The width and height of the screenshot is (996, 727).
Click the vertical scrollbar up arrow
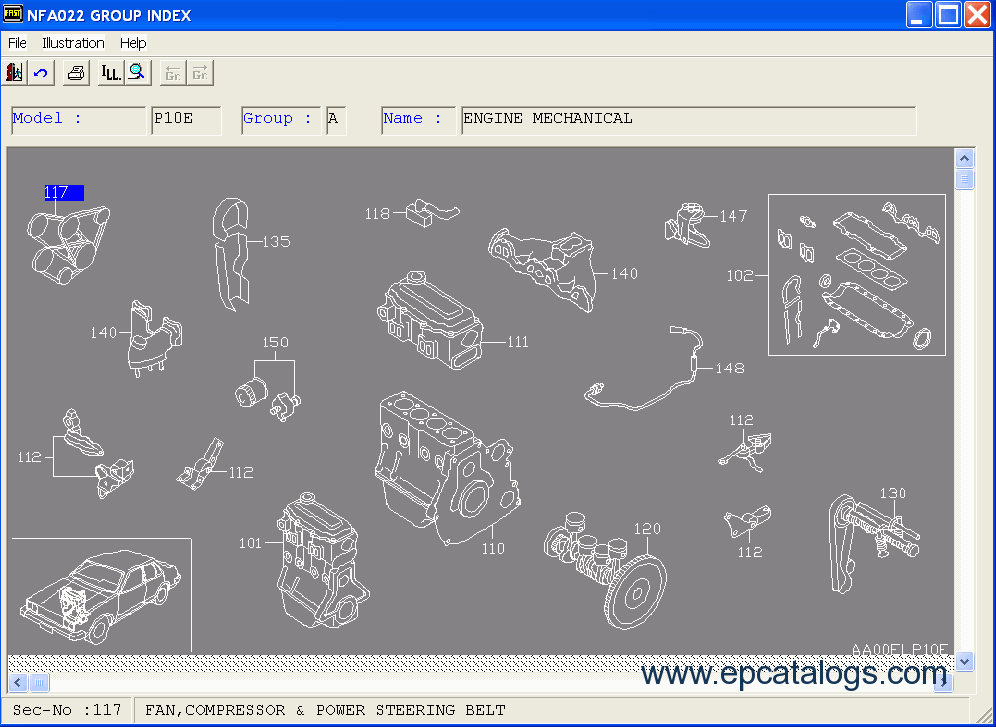pos(964,159)
